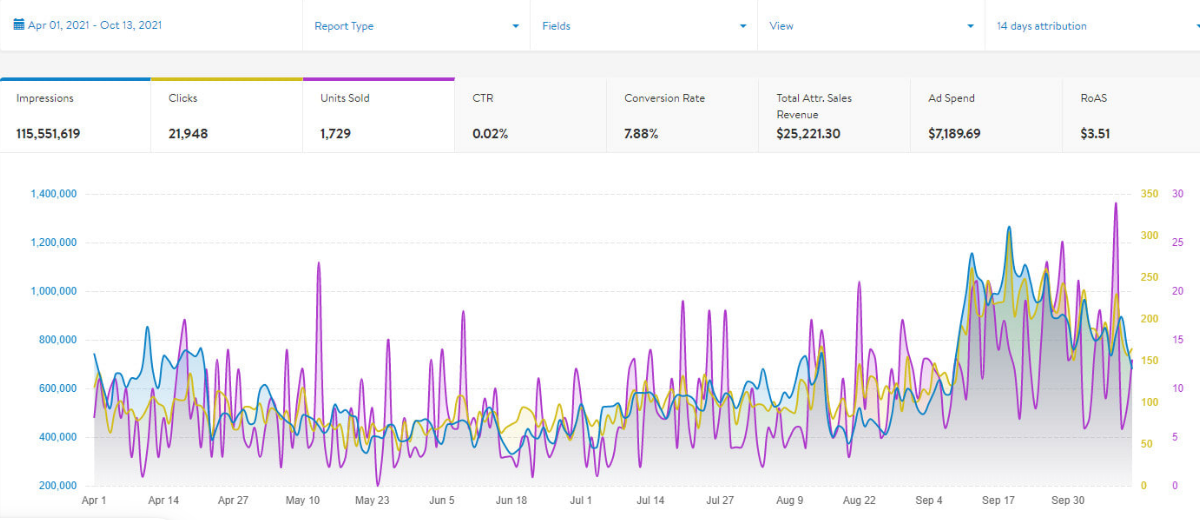Expand the View dropdown

coord(781,26)
